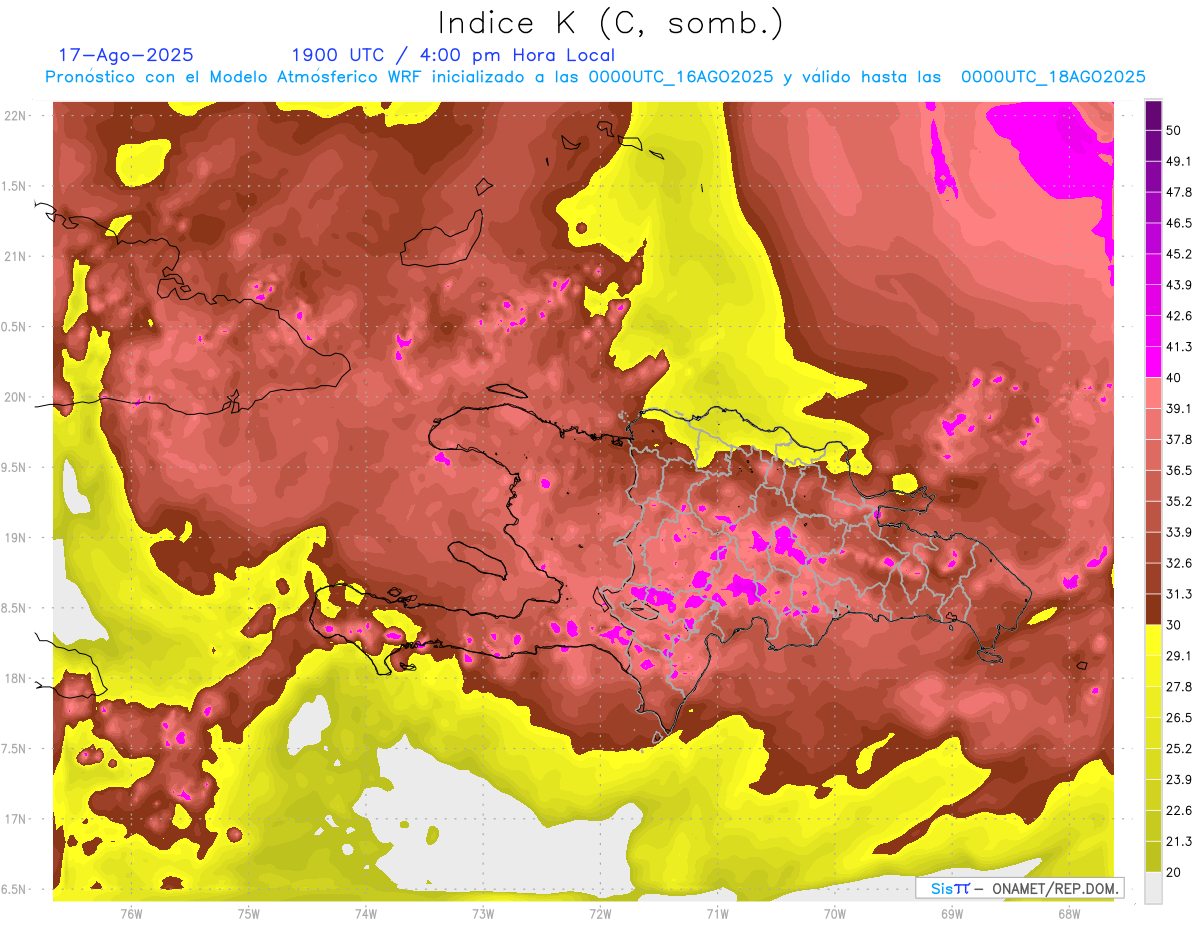
Task: Click the '21N' latitude label
Action: (16, 257)
